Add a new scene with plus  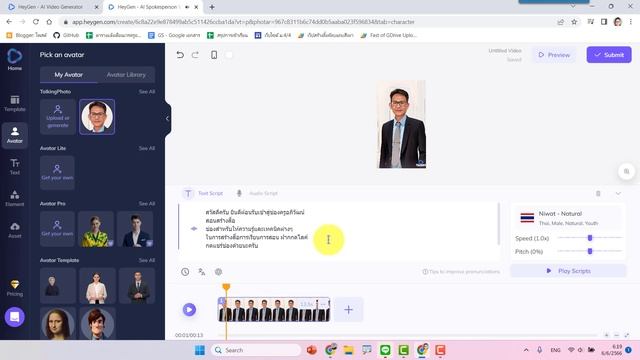click(x=348, y=310)
